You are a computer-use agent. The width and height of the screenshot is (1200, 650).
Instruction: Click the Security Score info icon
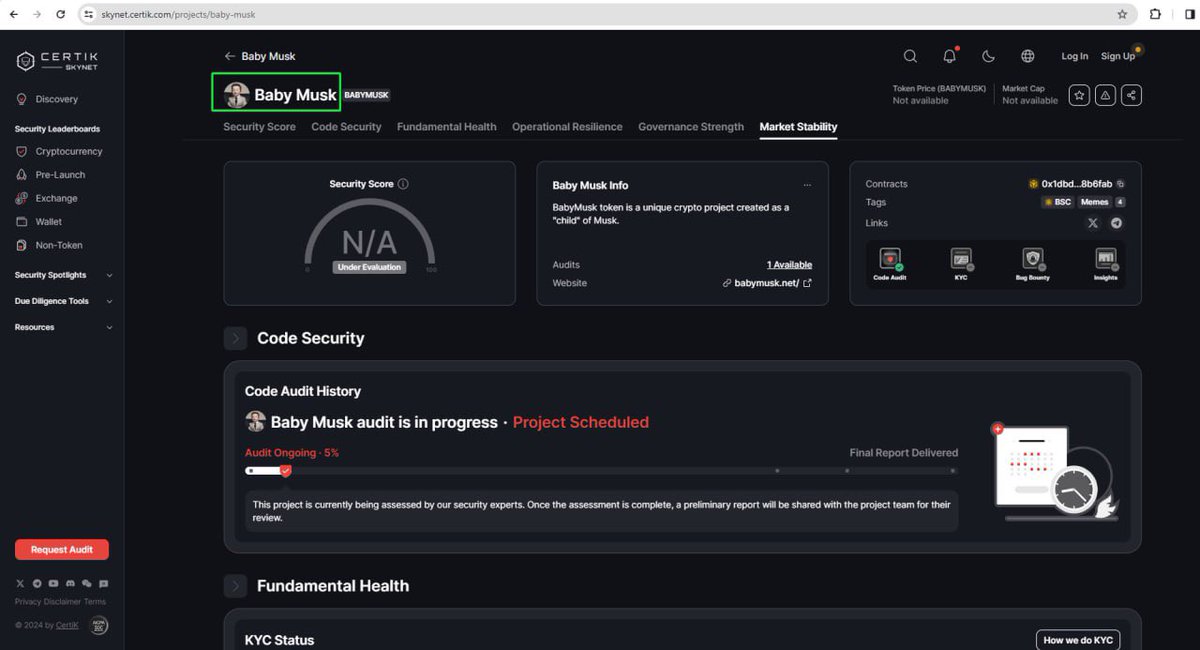pyautogui.click(x=403, y=184)
